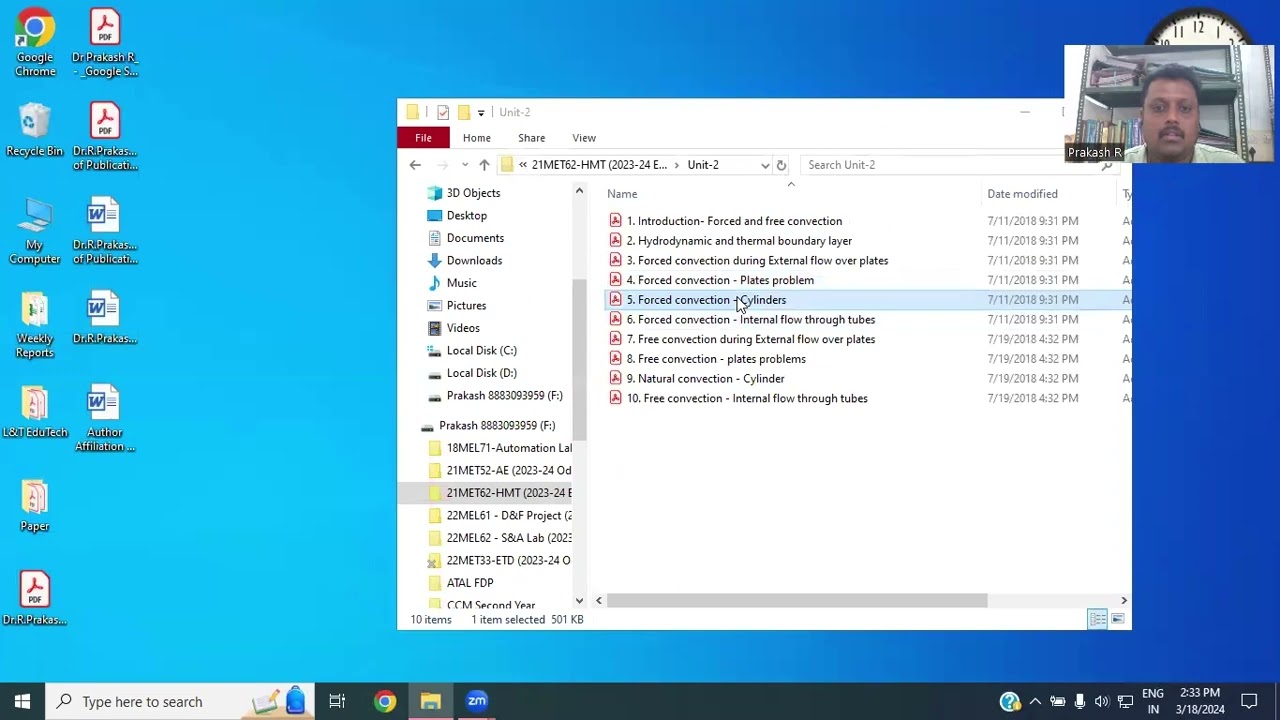1280x720 pixels.
Task: Open the File menu tab
Action: [424, 138]
